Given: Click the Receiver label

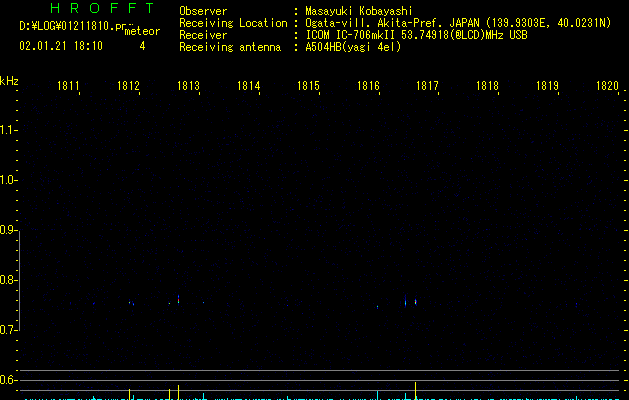Looking at the screenshot, I should click(x=203, y=35).
